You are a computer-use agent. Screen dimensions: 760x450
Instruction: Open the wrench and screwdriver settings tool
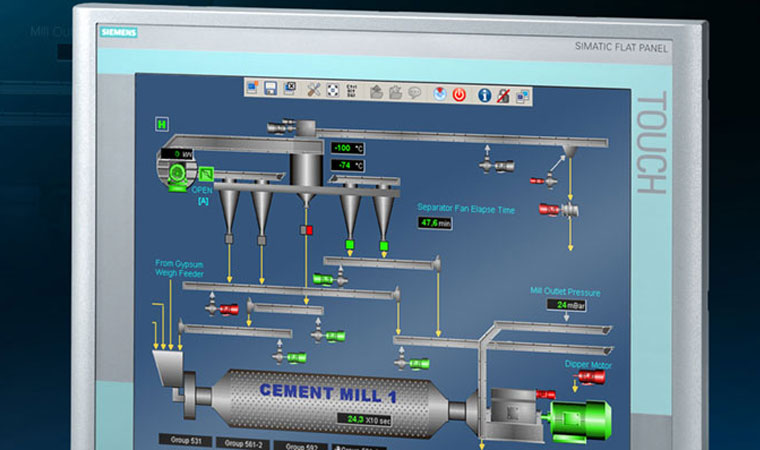point(314,90)
